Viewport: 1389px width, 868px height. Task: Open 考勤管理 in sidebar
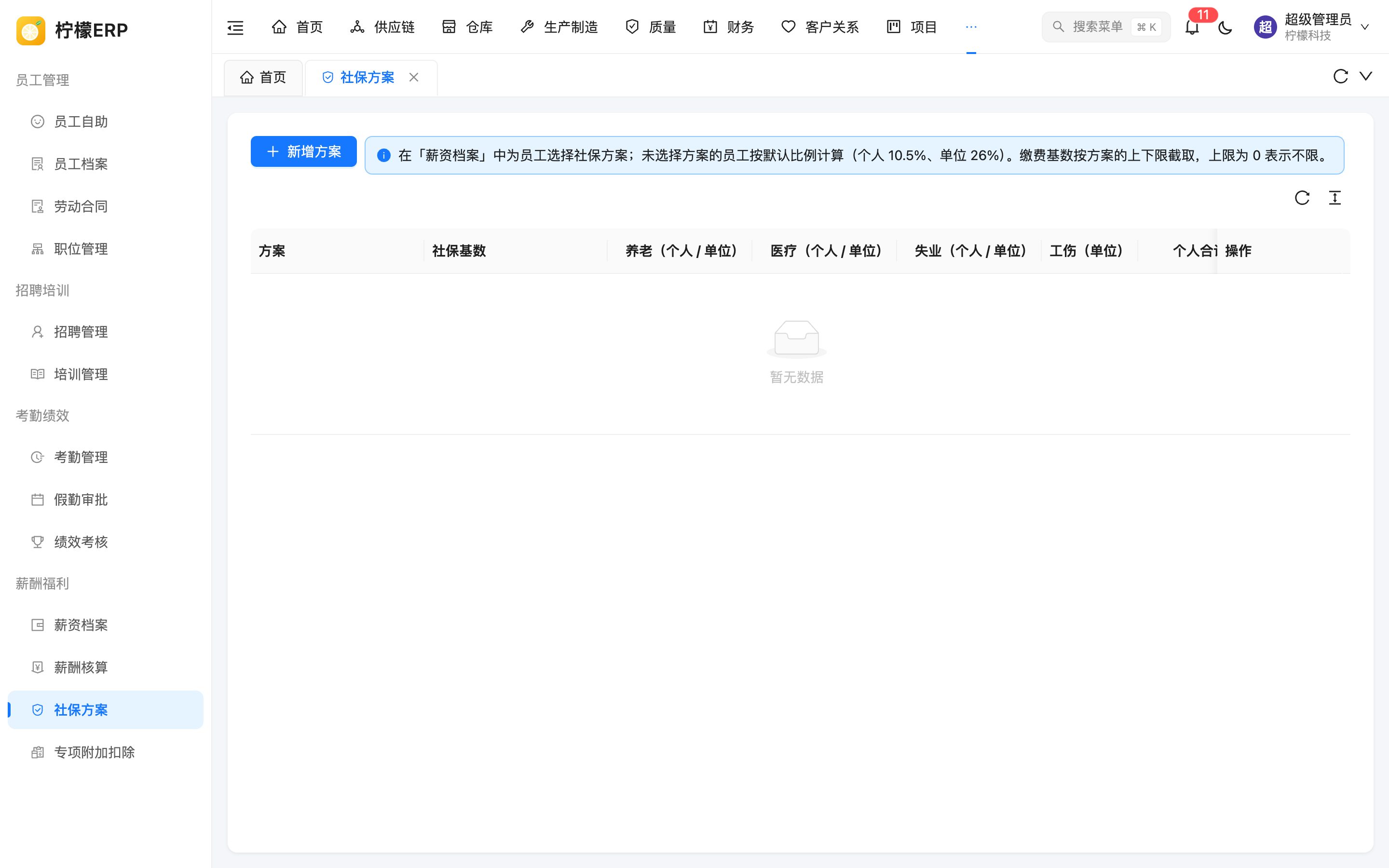pyautogui.click(x=106, y=457)
